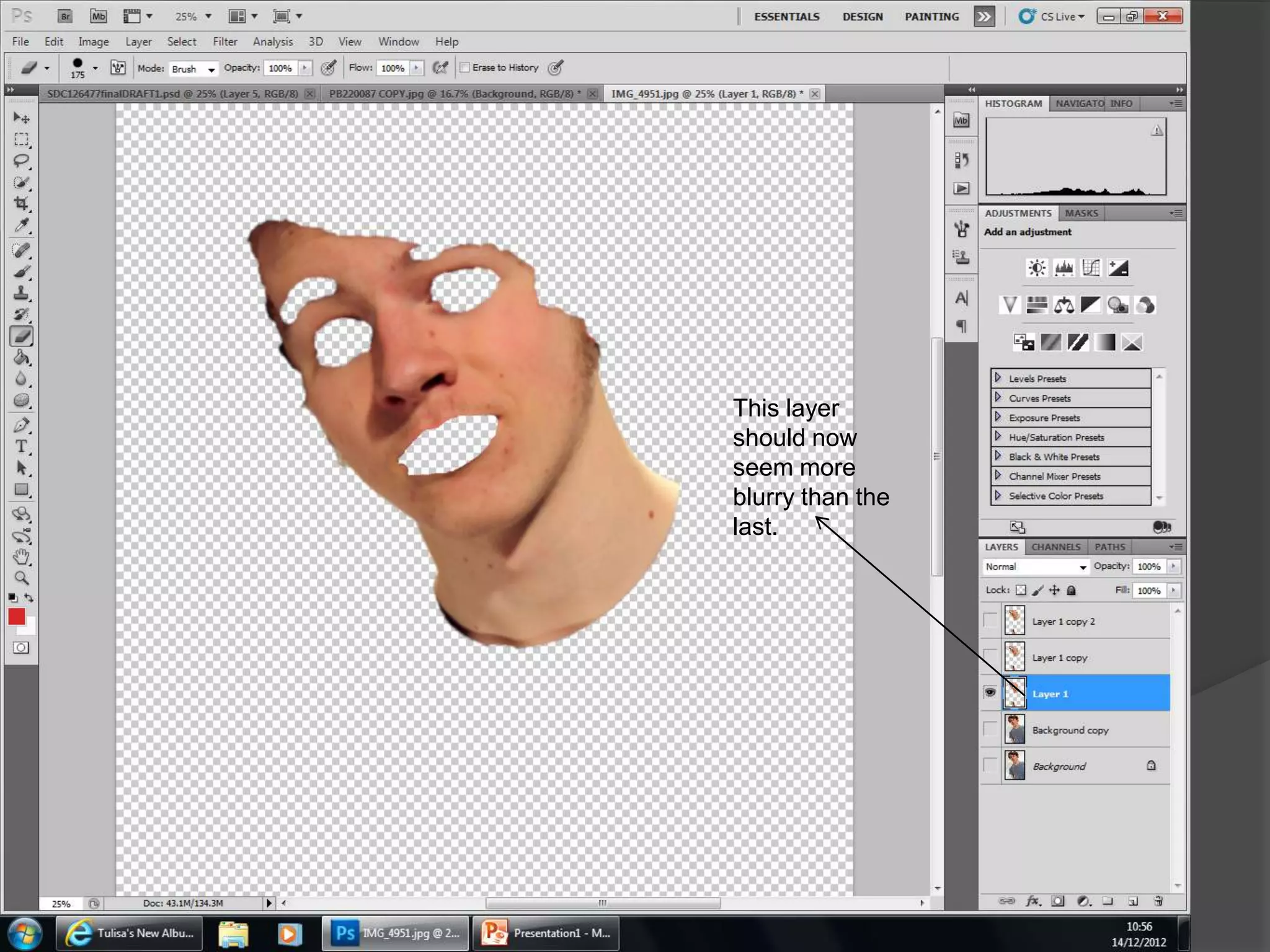Open the layer blend mode dropdown
The image size is (1270, 952).
[1036, 566]
